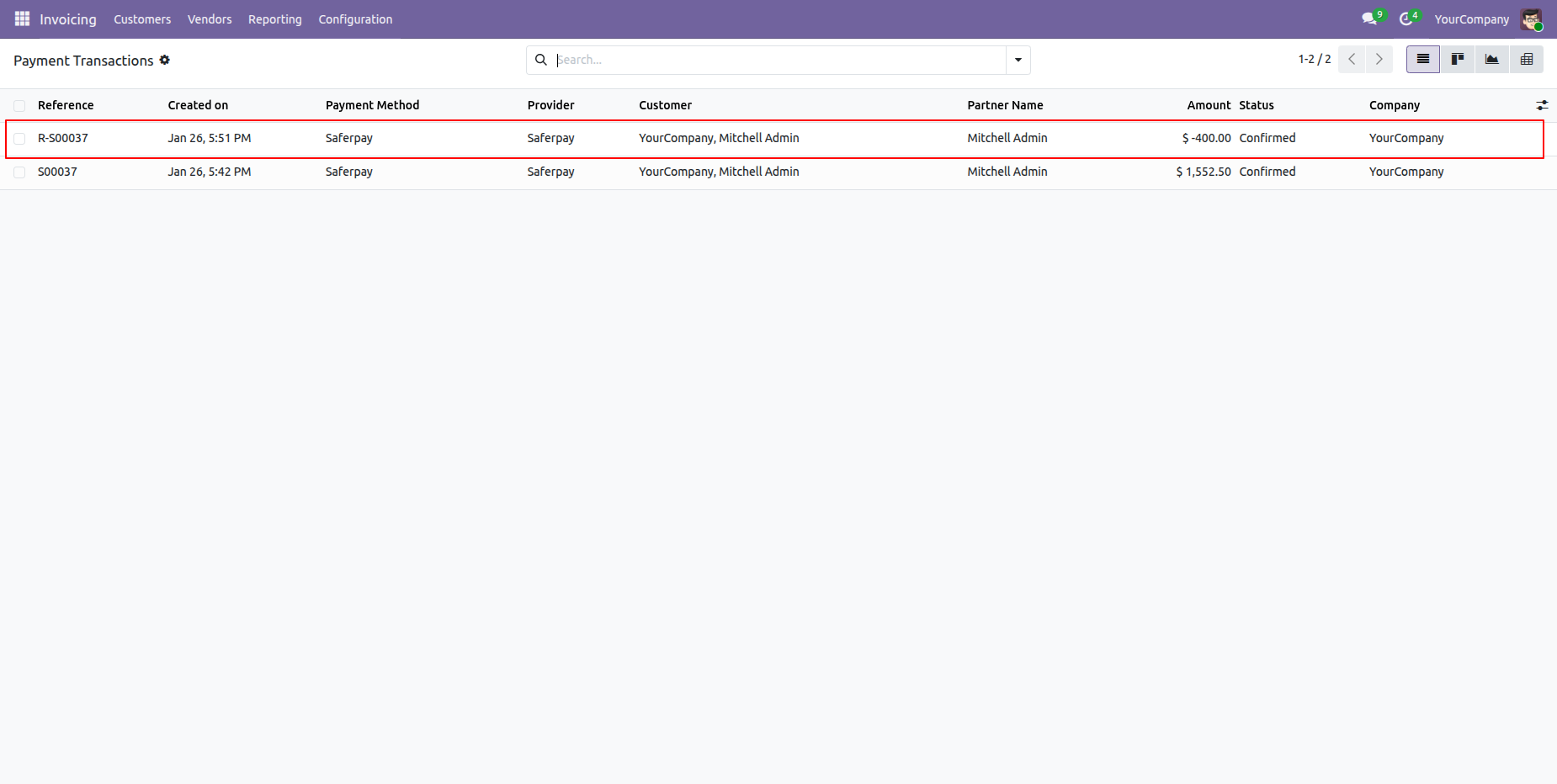The height and width of the screenshot is (784, 1557).
Task: Switch to list view
Action: [x=1422, y=59]
